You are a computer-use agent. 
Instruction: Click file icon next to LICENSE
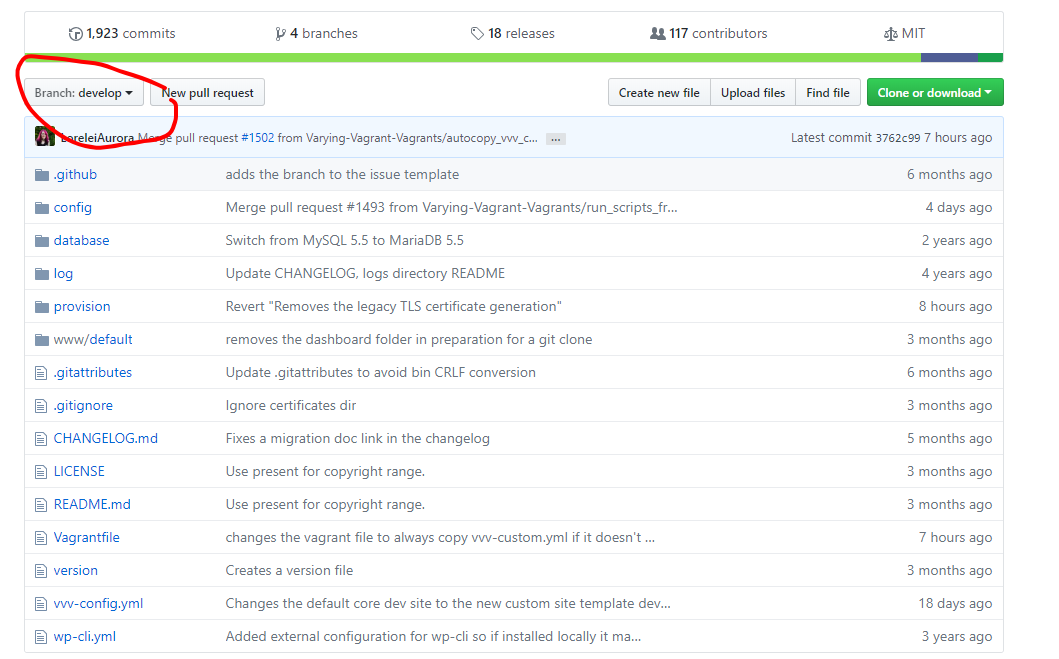(x=41, y=472)
